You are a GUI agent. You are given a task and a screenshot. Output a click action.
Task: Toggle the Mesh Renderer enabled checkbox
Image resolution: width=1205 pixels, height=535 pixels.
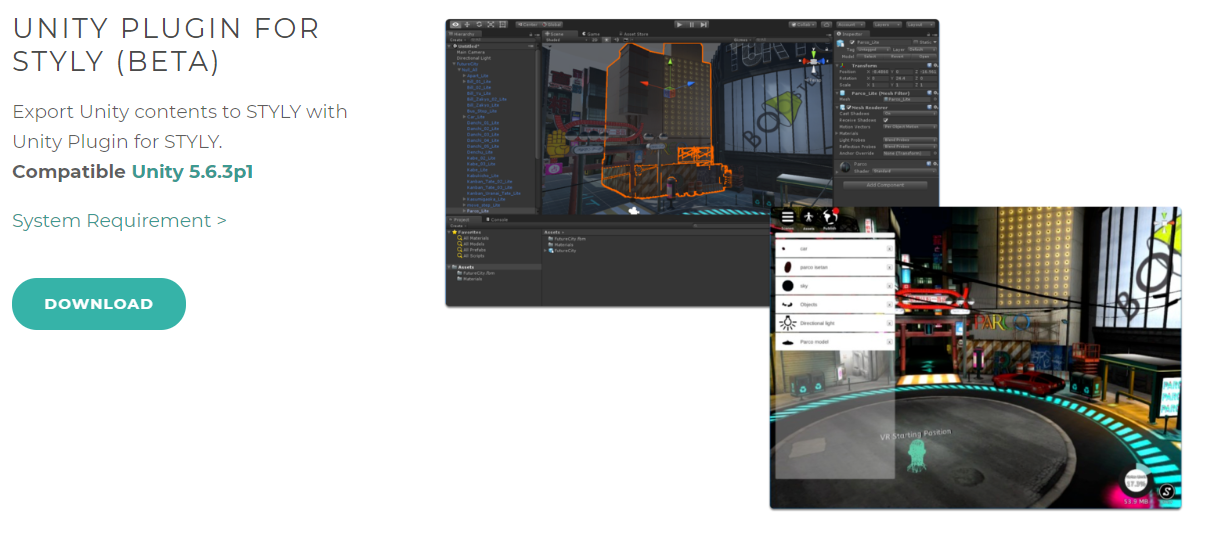[x=848, y=106]
